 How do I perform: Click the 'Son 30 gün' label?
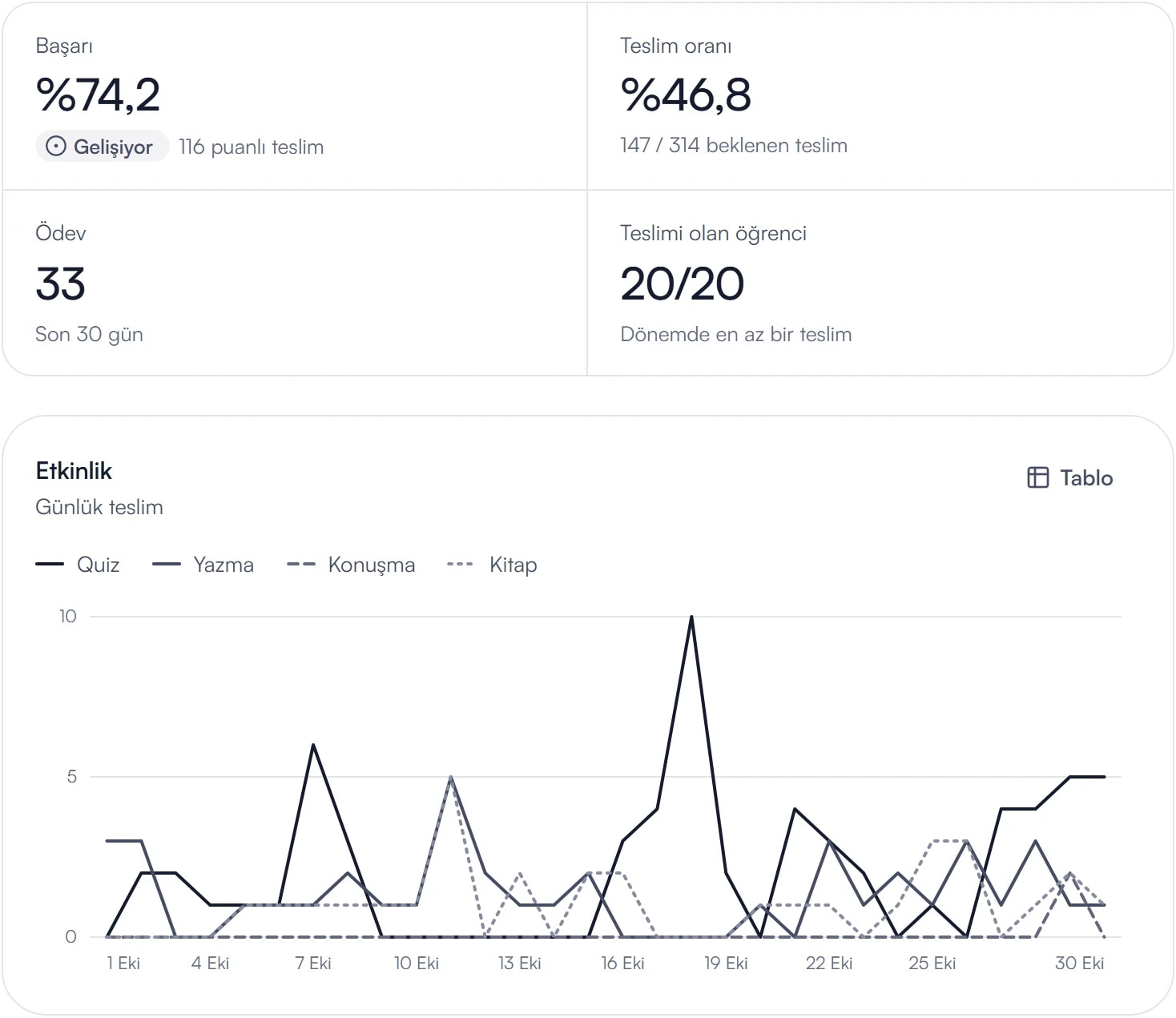pyautogui.click(x=89, y=334)
